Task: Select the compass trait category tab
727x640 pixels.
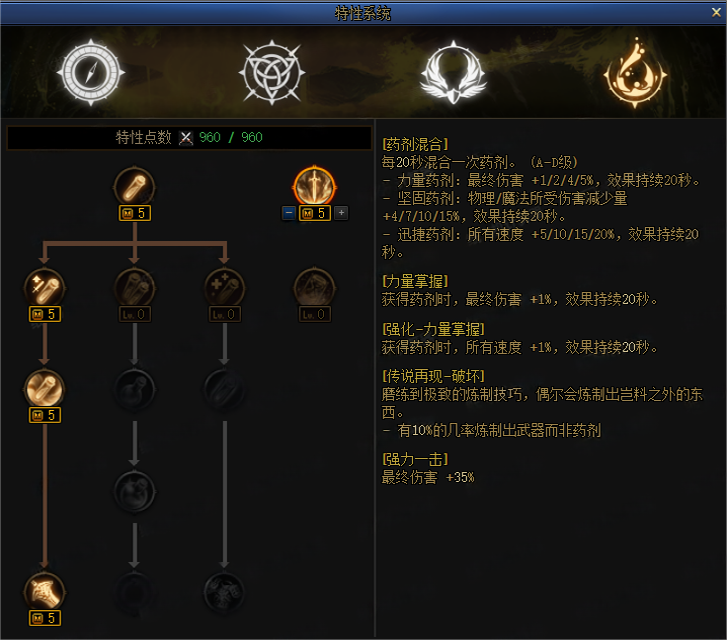Action: 91,72
